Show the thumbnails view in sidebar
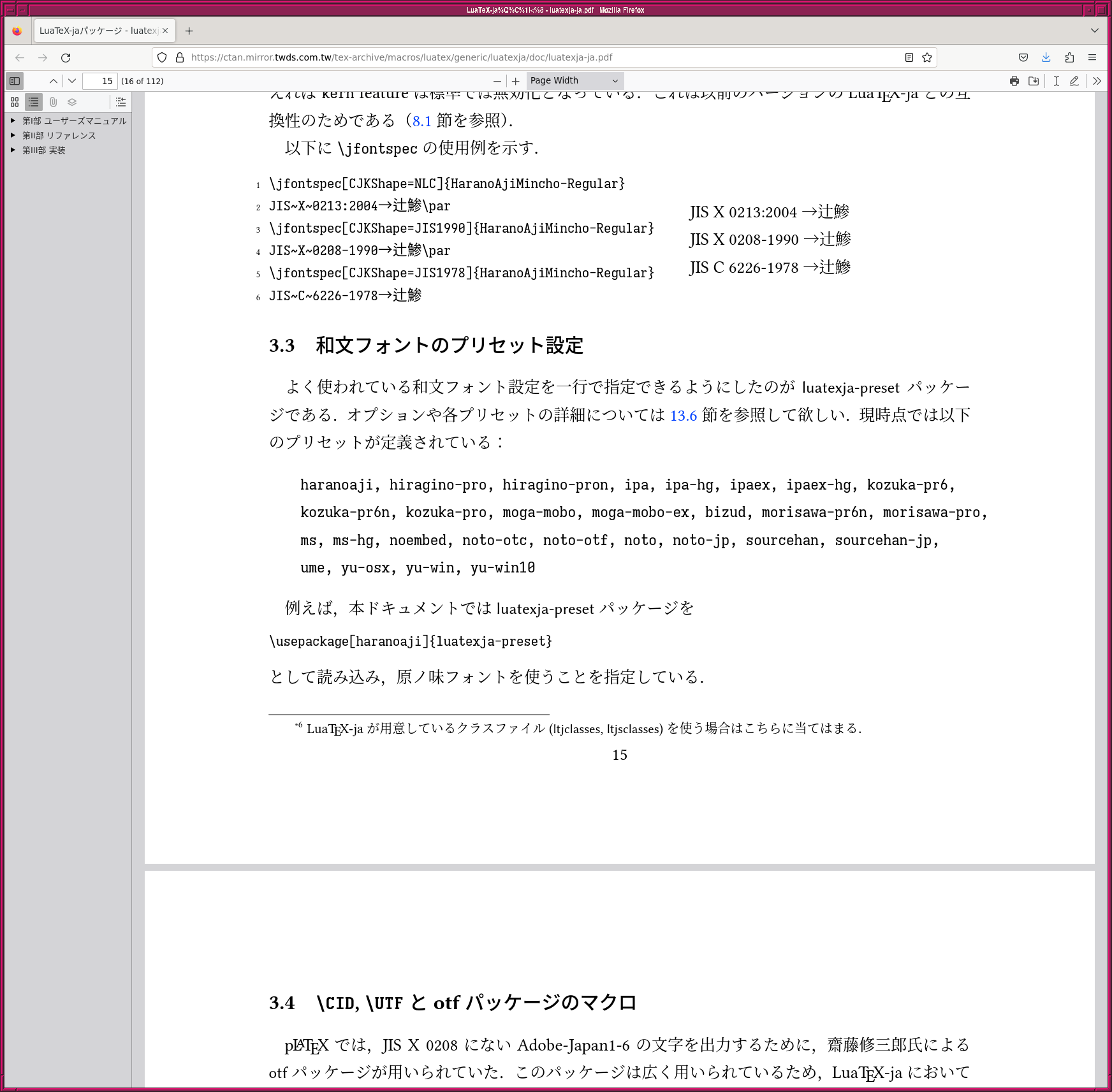1112x1092 pixels. tap(15, 102)
